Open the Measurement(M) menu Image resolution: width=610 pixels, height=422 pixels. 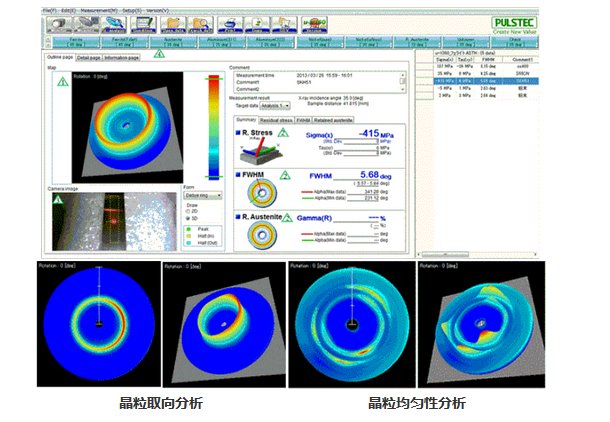98,11
